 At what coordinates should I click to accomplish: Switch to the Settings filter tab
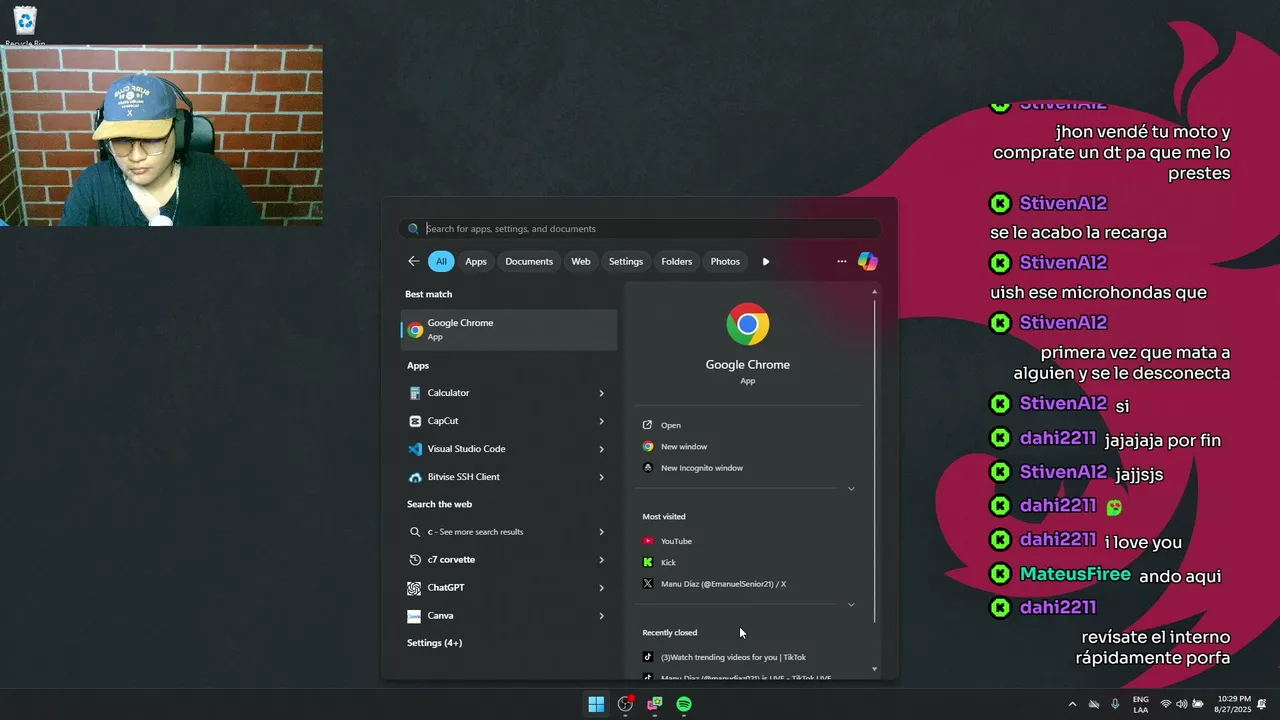pyautogui.click(x=626, y=261)
